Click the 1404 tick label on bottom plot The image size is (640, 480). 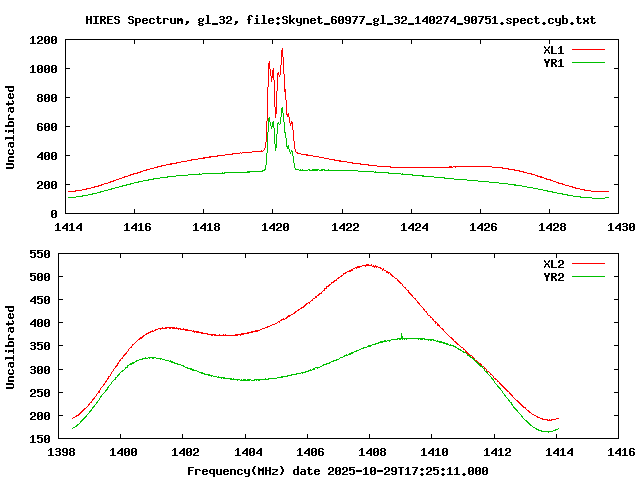tap(248, 452)
